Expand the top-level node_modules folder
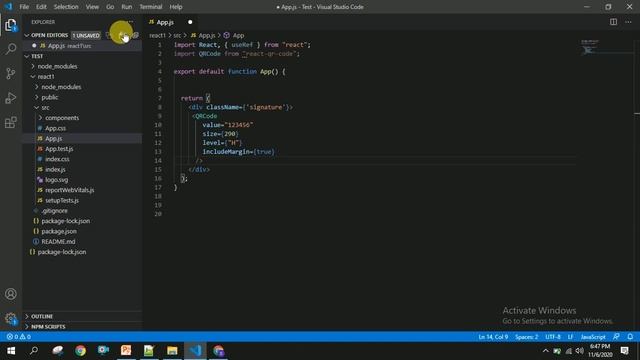Viewport: 640px width, 360px height. coord(57,67)
